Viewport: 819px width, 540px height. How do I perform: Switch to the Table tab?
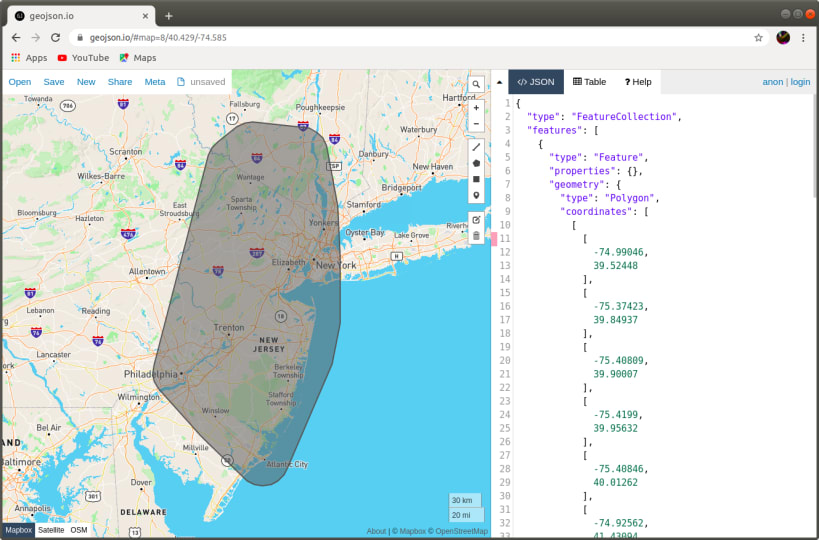pos(589,82)
